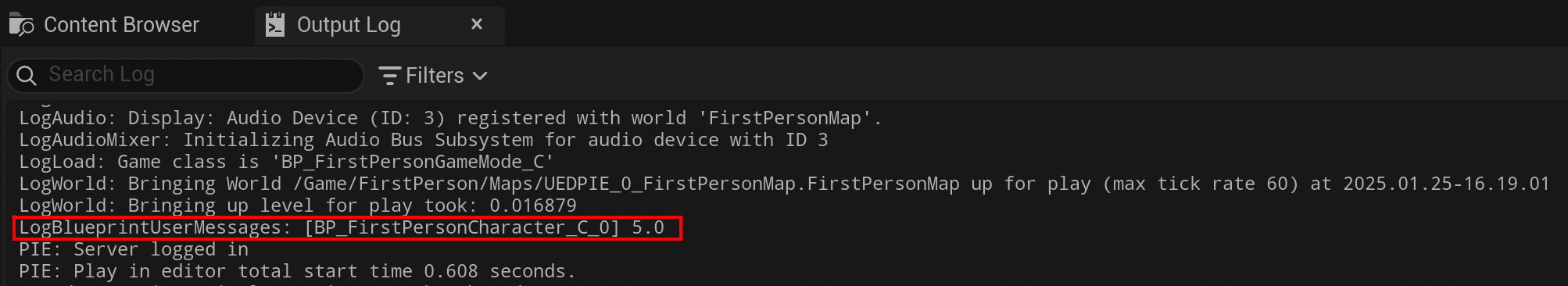Select the LogAudio Audio Device registered line
1568x286 pixels.
point(450,118)
